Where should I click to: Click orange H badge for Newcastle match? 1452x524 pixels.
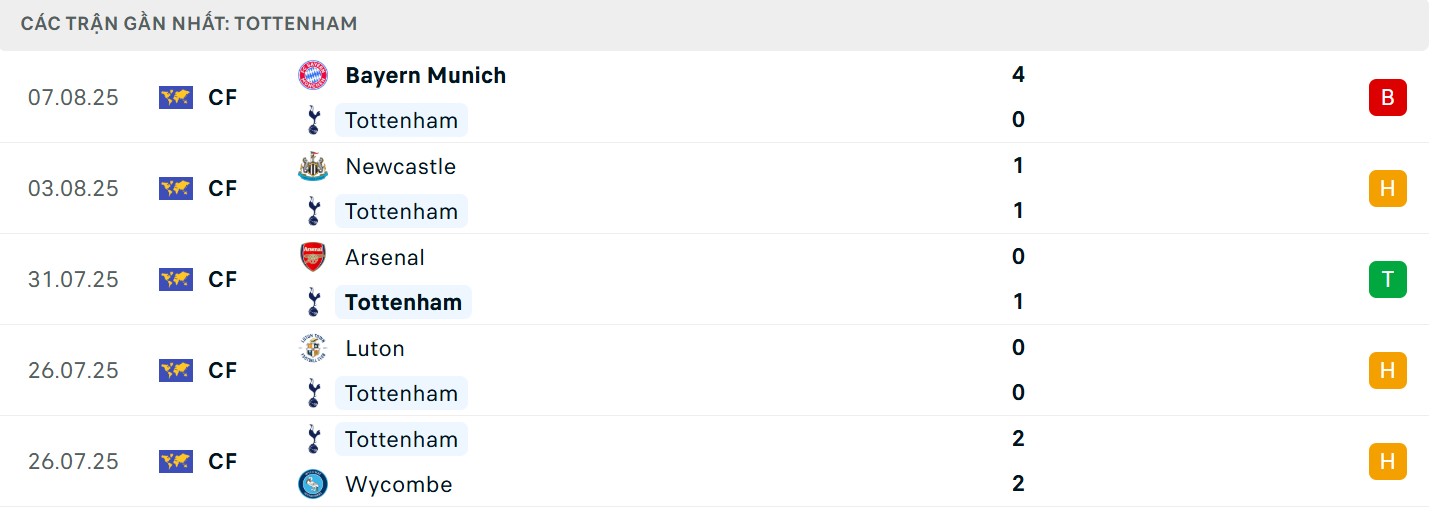1387,189
